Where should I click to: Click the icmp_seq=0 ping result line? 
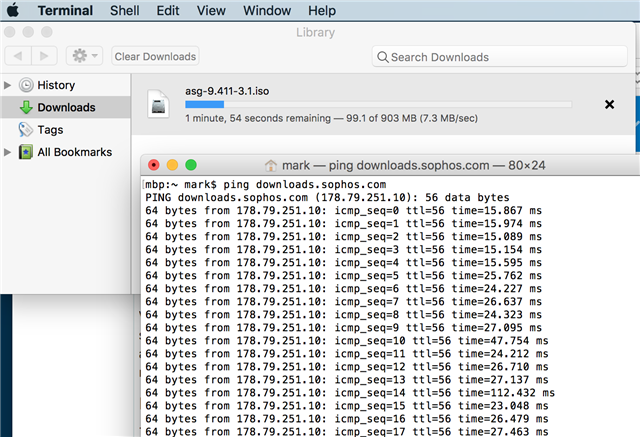tap(343, 211)
